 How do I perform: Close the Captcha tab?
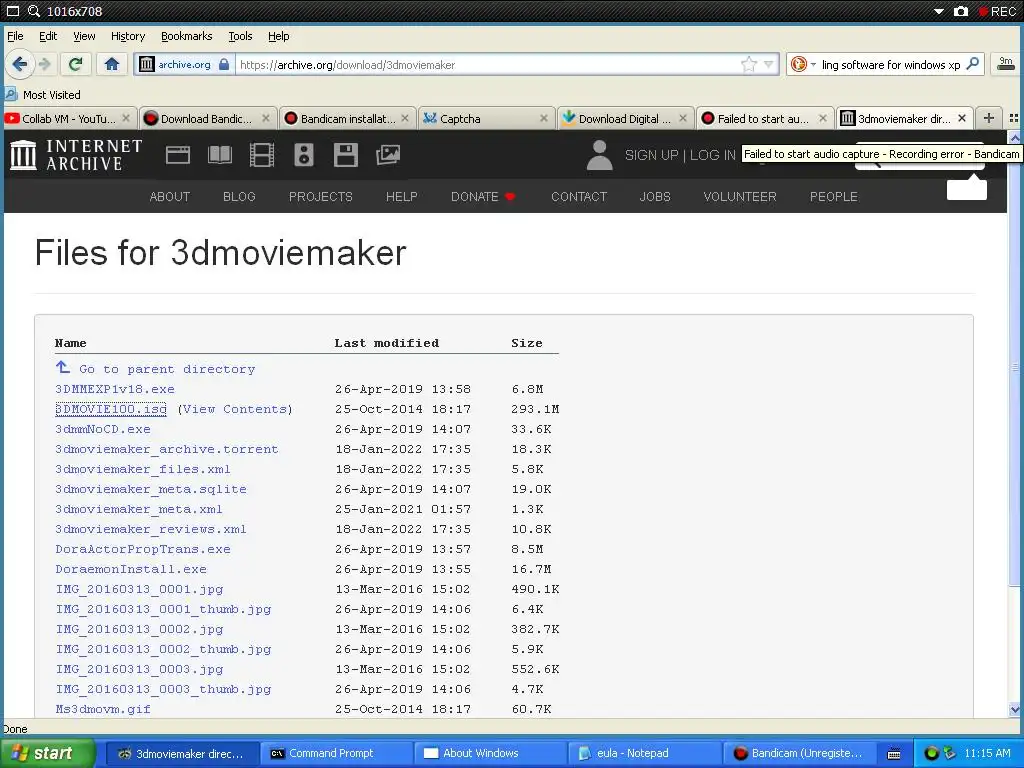[x=543, y=118]
